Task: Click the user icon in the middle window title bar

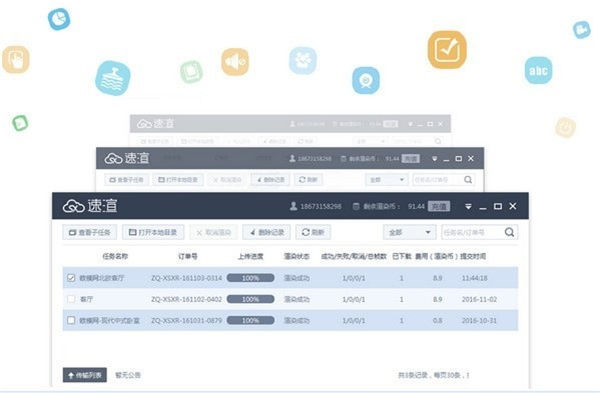Action: click(x=292, y=158)
